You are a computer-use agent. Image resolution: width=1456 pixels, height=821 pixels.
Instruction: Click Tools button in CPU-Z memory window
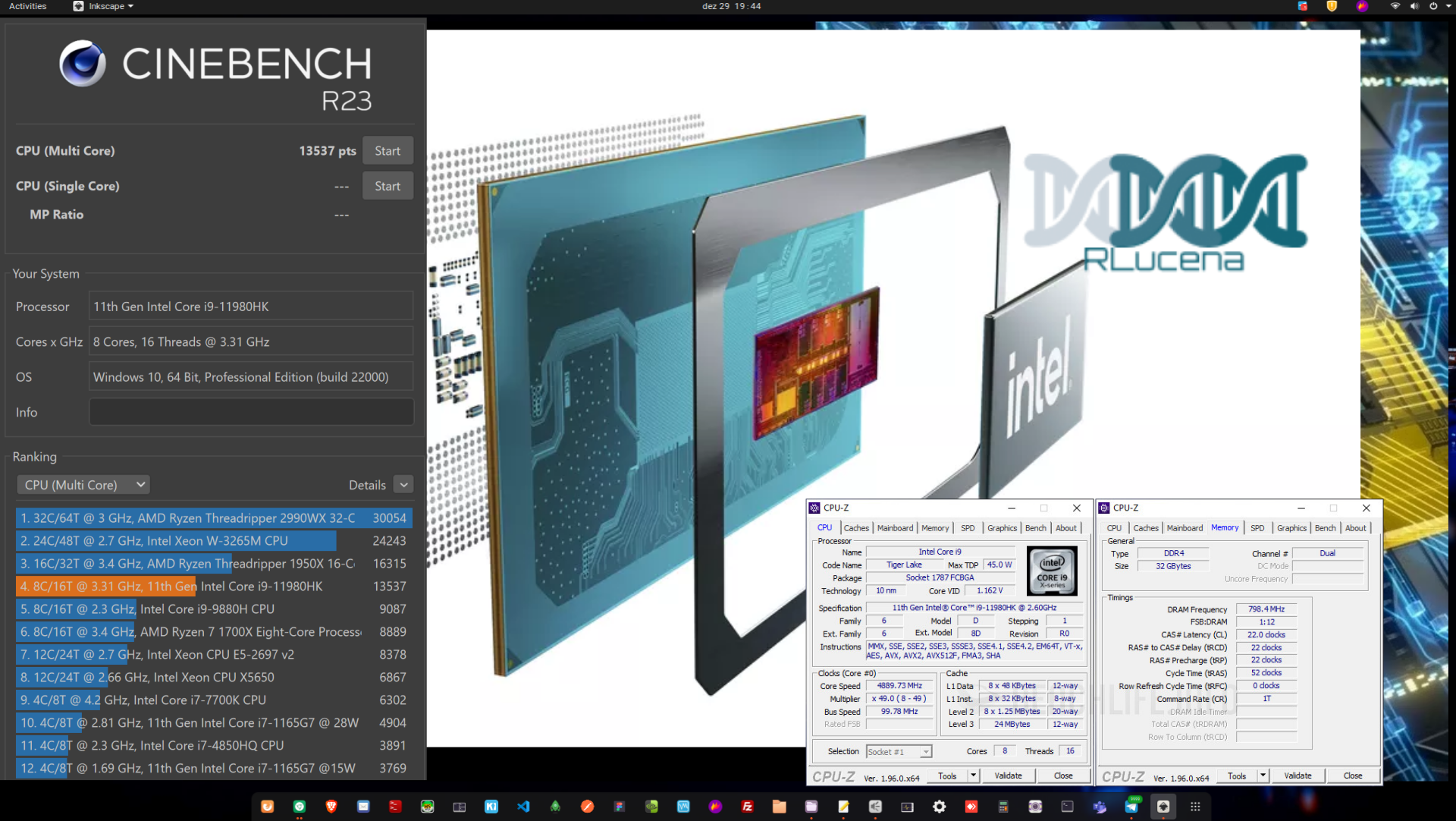point(1237,775)
